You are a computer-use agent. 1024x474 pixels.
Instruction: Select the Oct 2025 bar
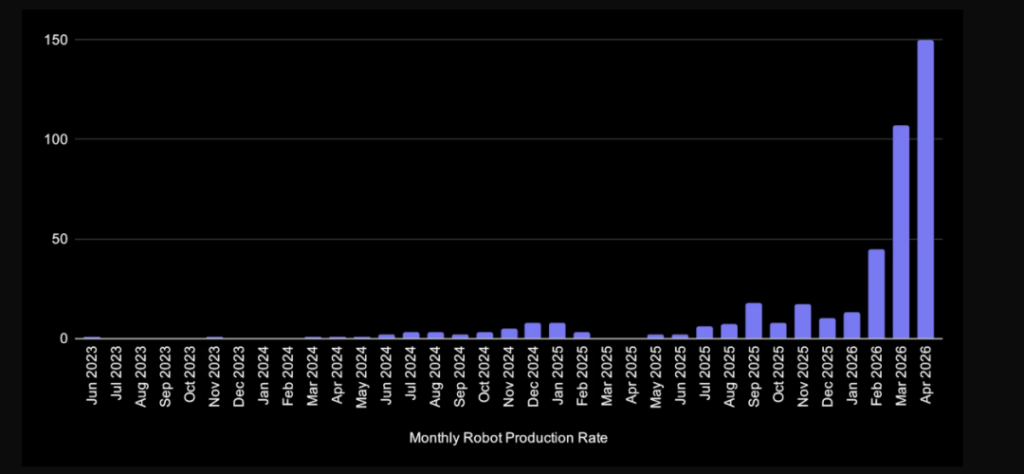pyautogui.click(x=778, y=331)
